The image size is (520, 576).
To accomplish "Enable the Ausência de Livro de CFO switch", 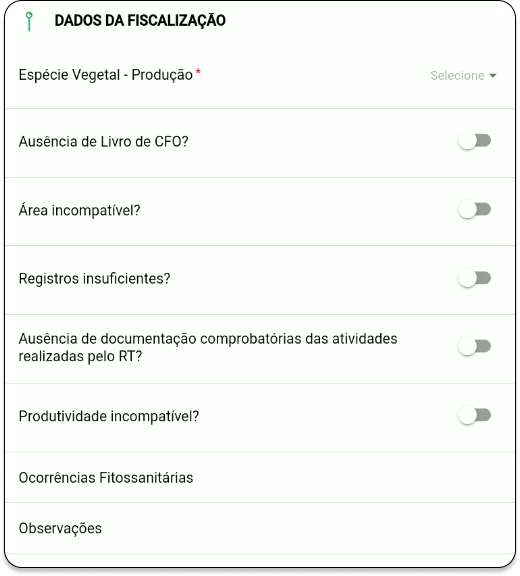I will click(474, 141).
